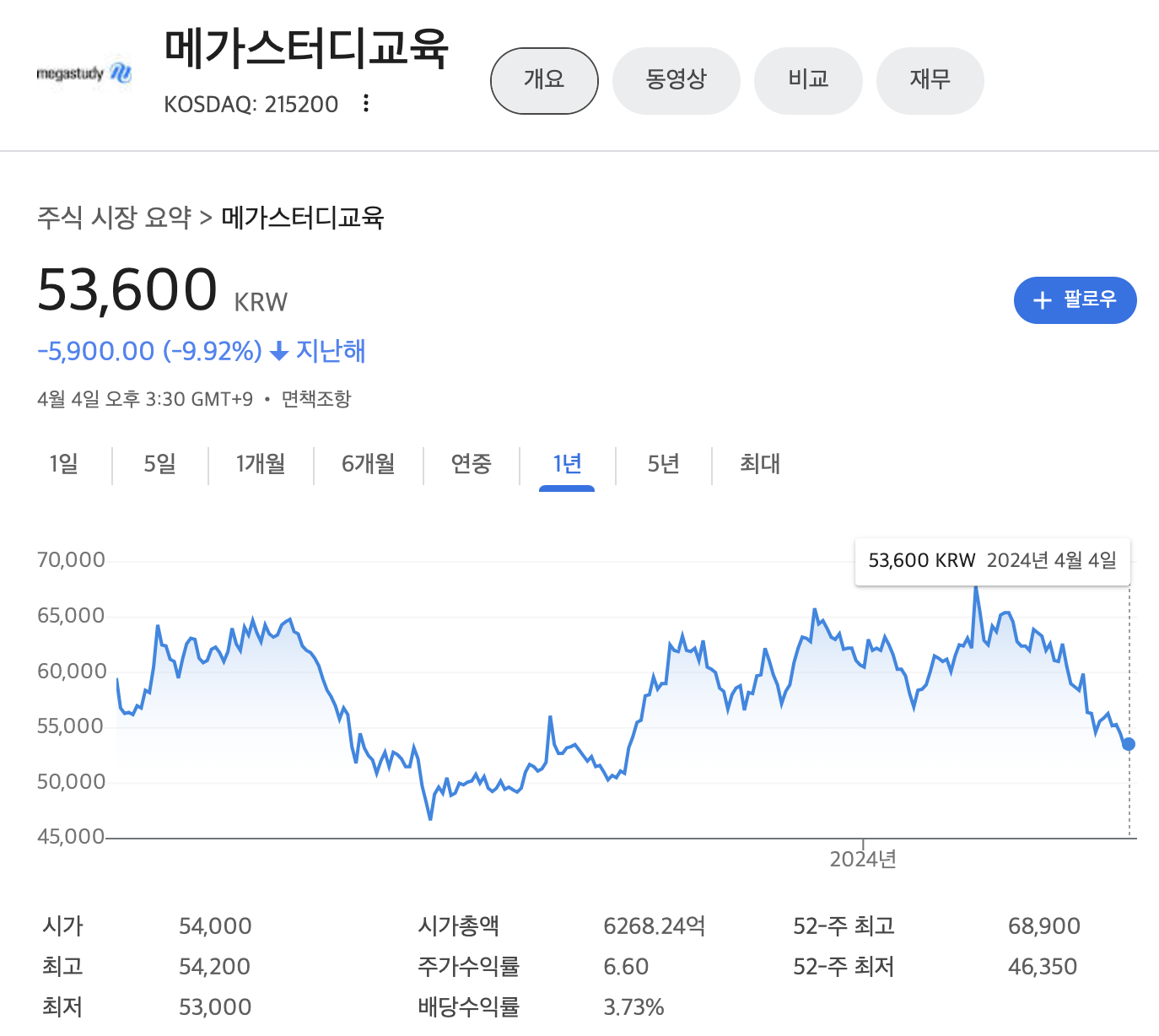Image resolution: width=1159 pixels, height=1036 pixels.
Task: Select the 개요 overview tab
Action: pos(544,81)
